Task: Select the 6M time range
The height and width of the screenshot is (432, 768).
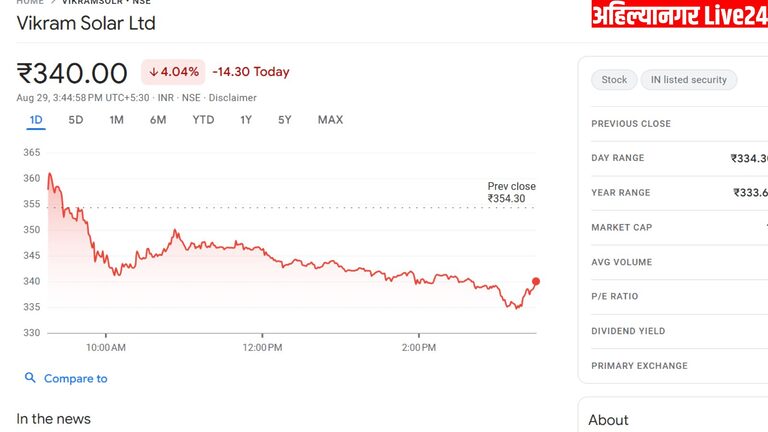Action: pyautogui.click(x=158, y=120)
